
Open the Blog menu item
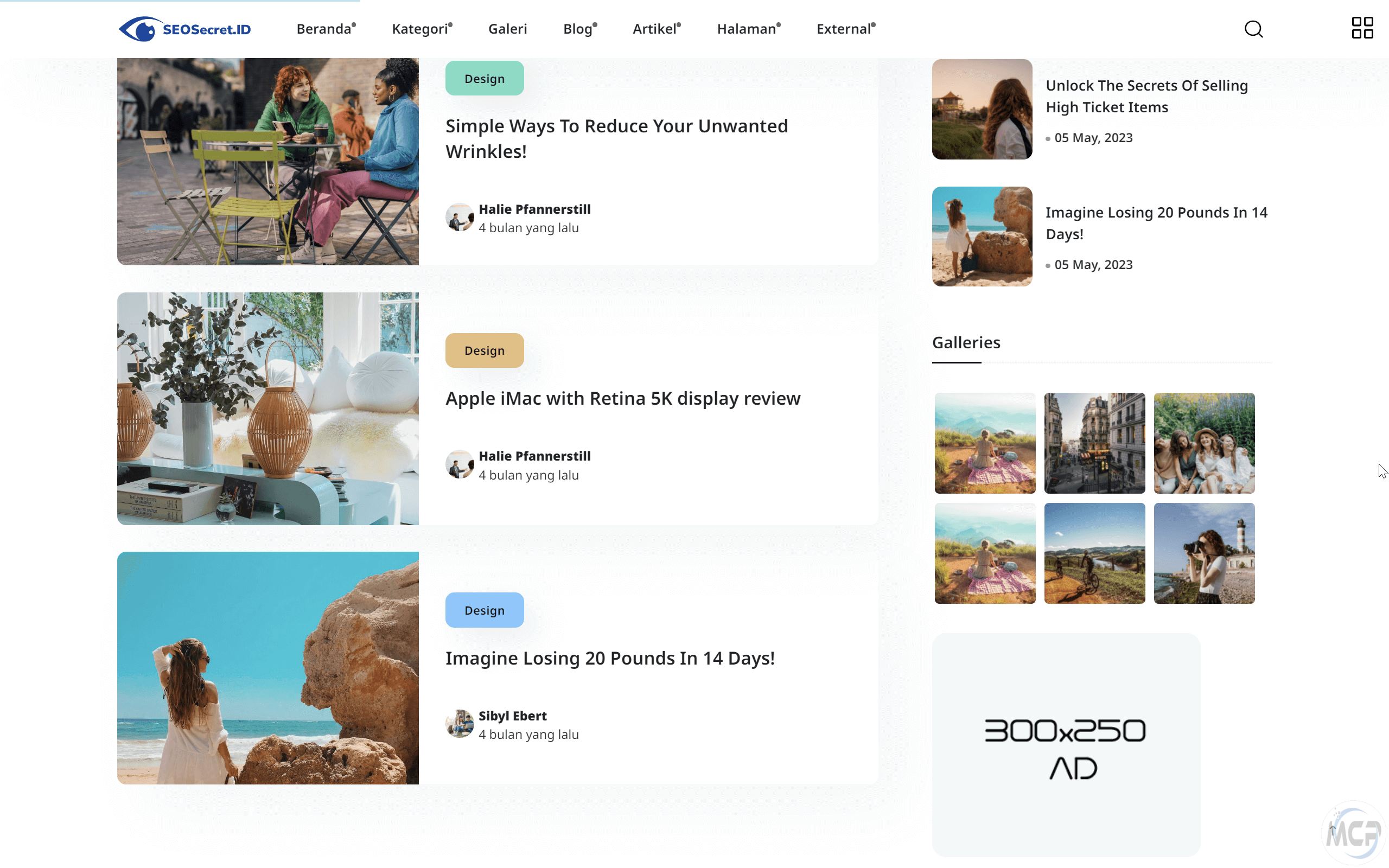[x=579, y=29]
